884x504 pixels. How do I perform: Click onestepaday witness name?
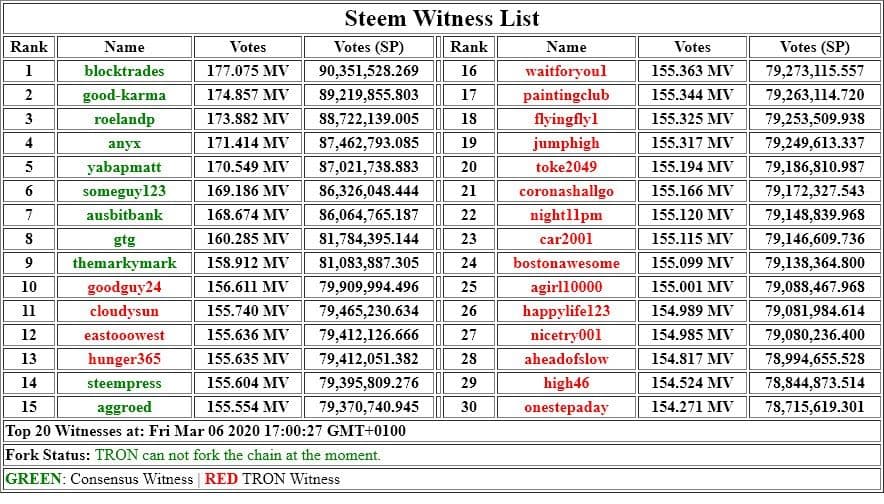coord(566,407)
